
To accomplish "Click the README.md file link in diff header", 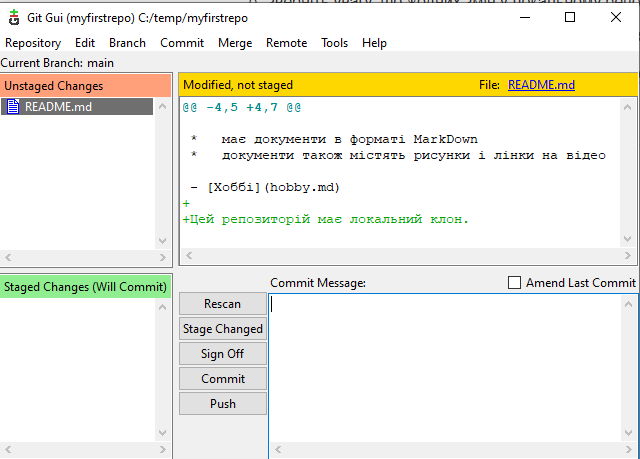I will (541, 85).
